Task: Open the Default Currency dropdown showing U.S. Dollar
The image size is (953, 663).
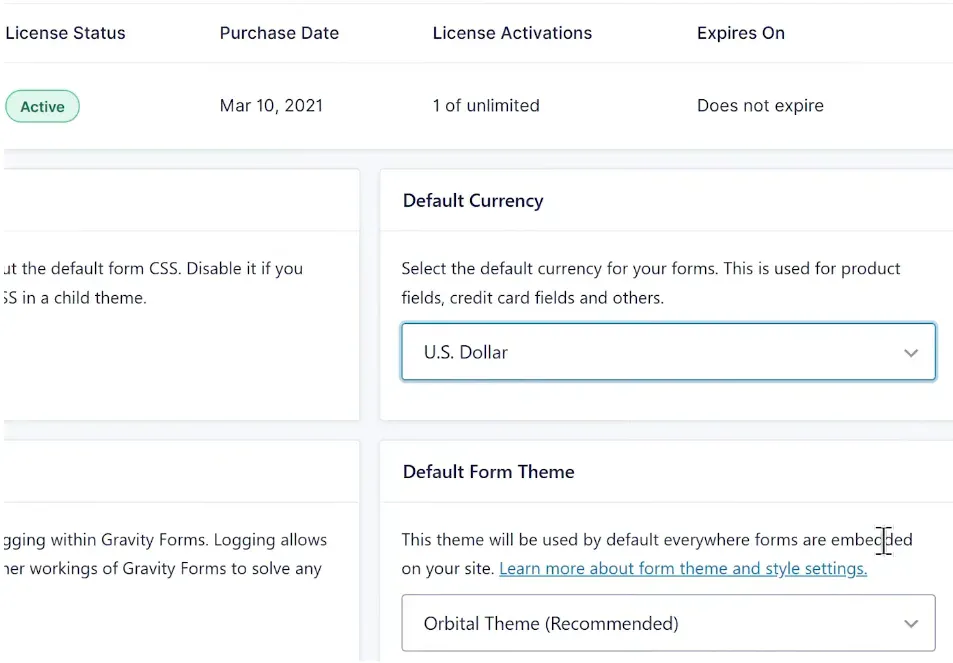Action: tap(667, 352)
